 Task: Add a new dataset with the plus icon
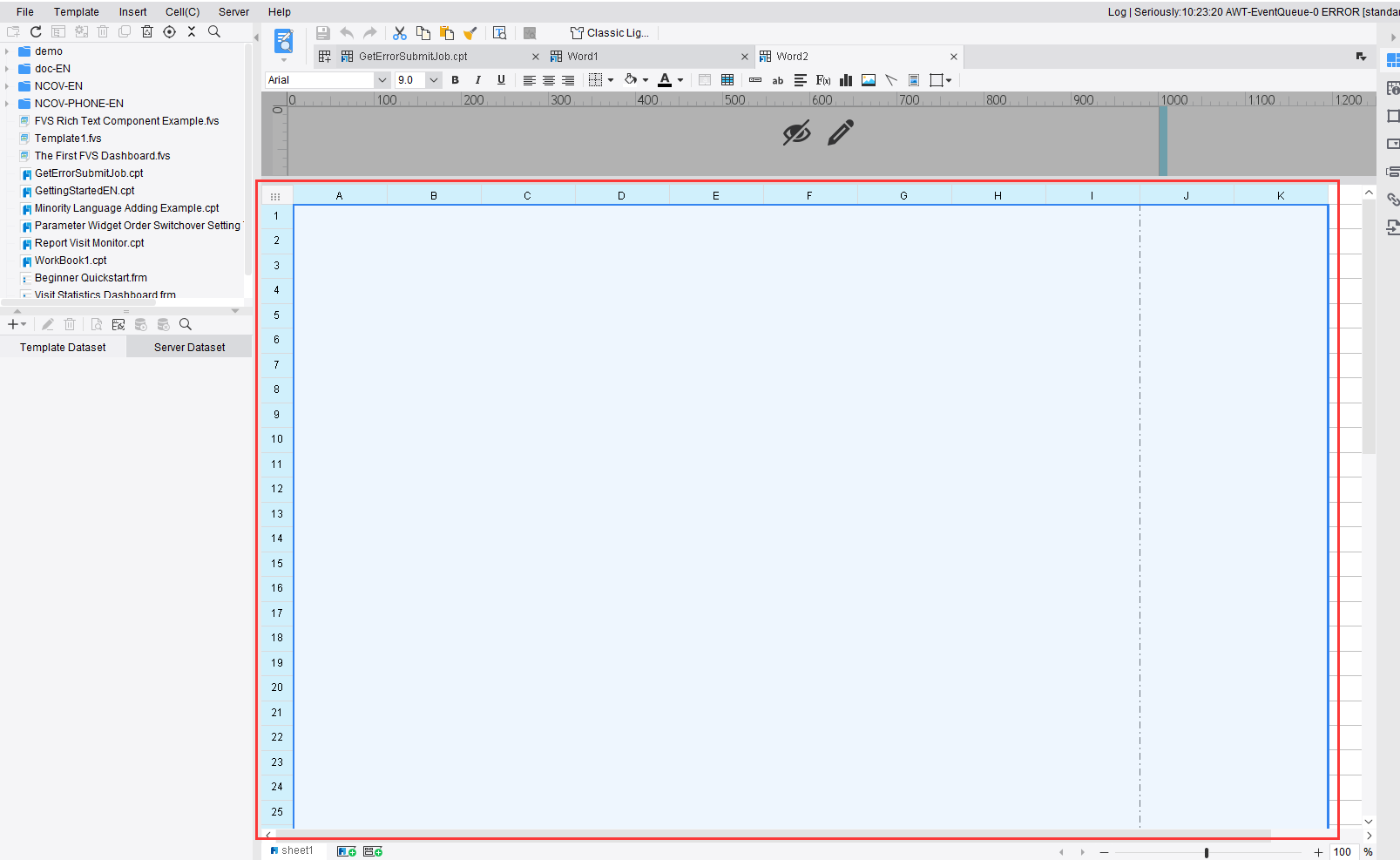coord(12,324)
